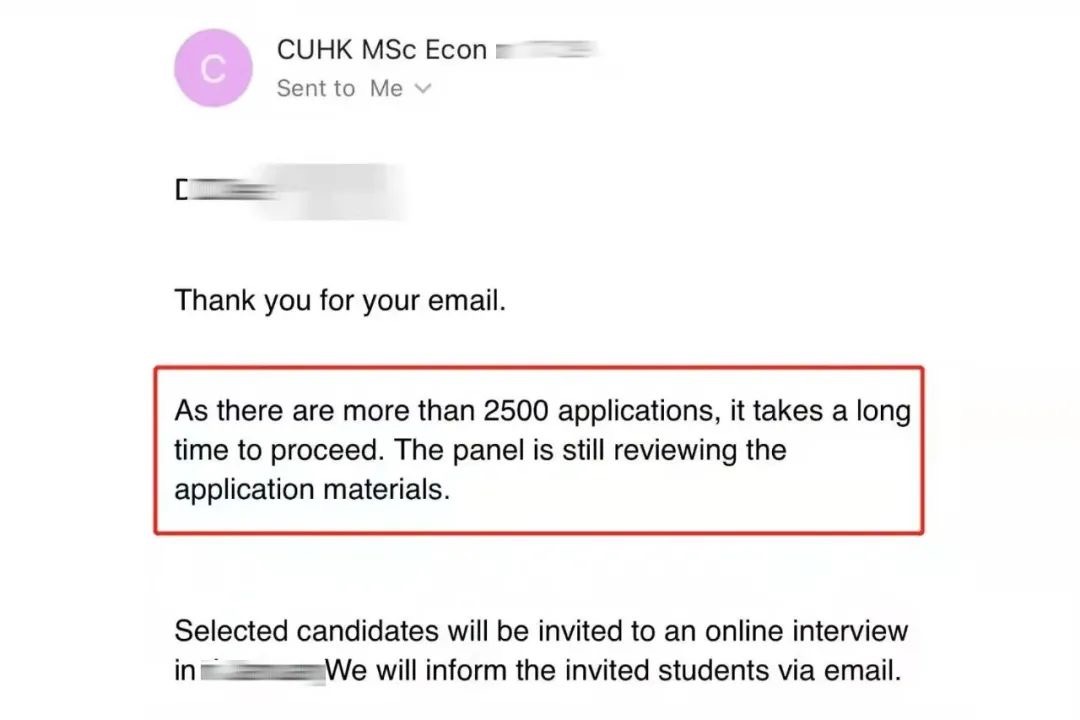Image resolution: width=1080 pixels, height=720 pixels.
Task: Click the text "time to proceed."
Action: point(279,451)
